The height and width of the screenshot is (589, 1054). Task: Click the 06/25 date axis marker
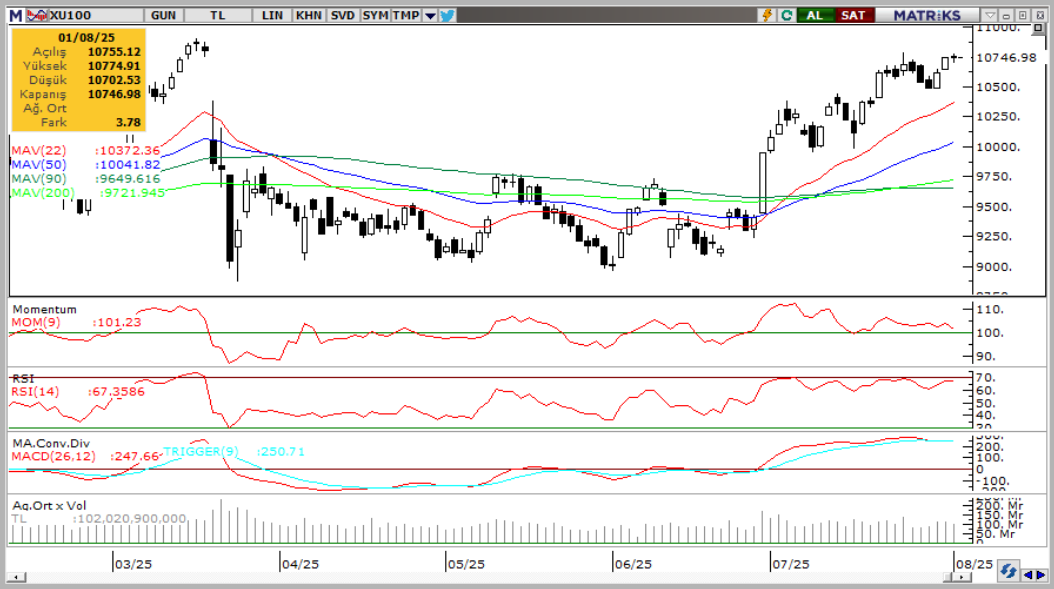(633, 564)
